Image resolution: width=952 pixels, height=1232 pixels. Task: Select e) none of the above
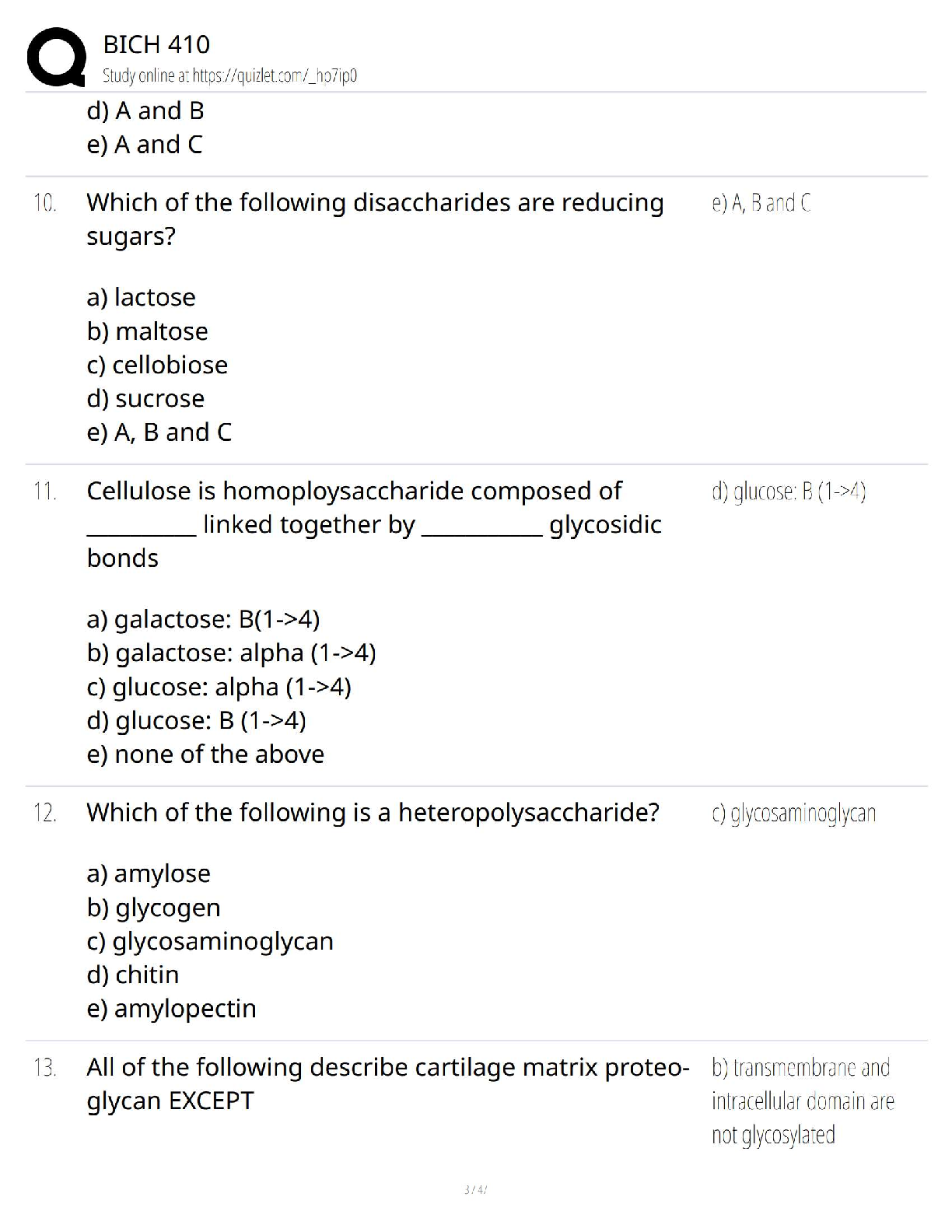point(205,754)
